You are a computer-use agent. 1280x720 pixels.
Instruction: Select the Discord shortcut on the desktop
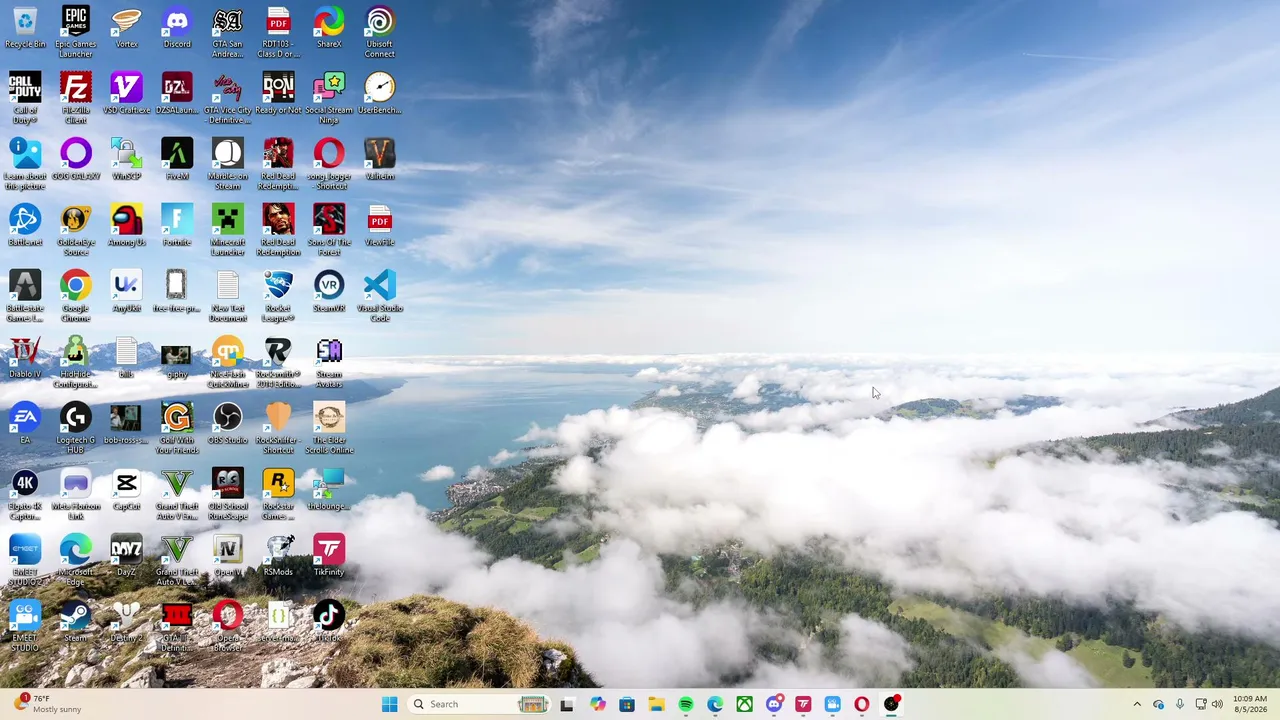[177, 28]
